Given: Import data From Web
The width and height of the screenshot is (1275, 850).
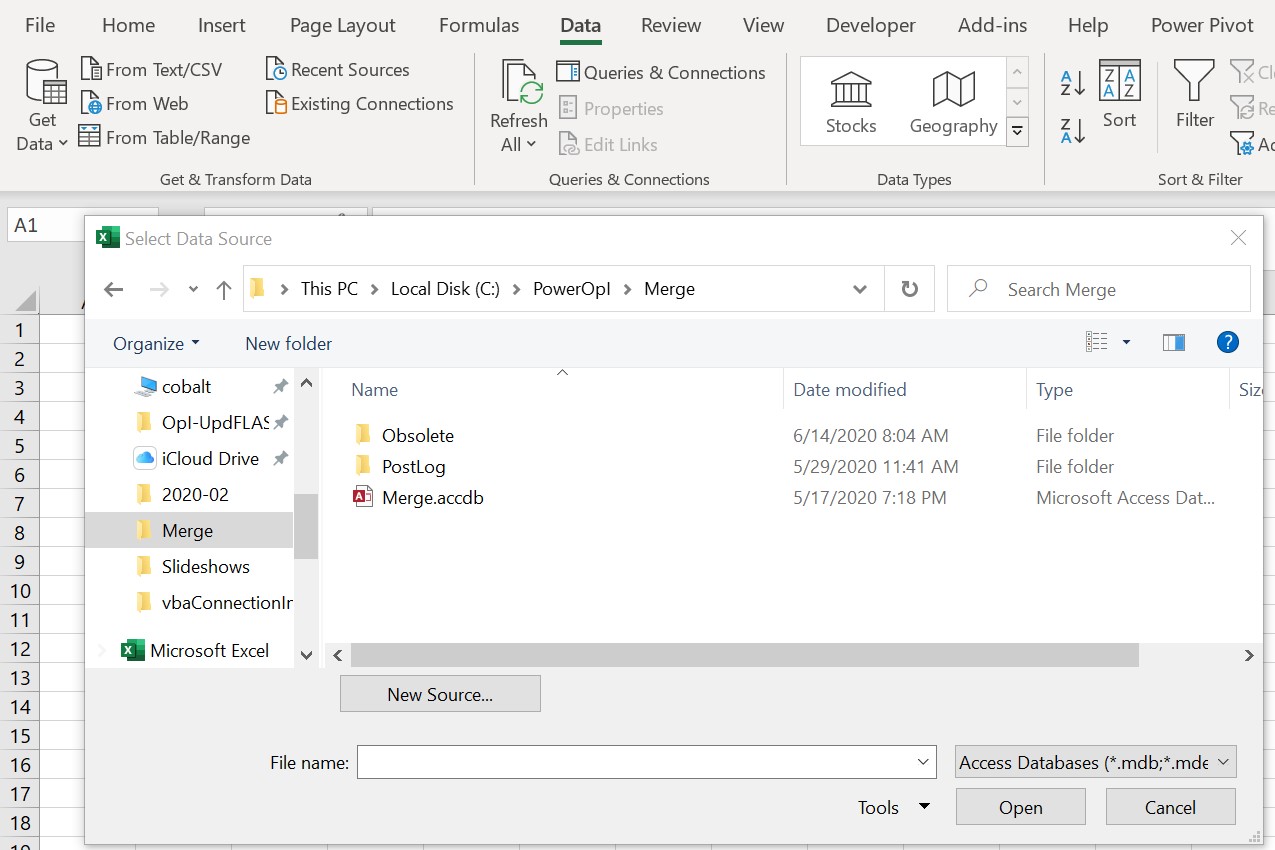Looking at the screenshot, I should pos(134,104).
